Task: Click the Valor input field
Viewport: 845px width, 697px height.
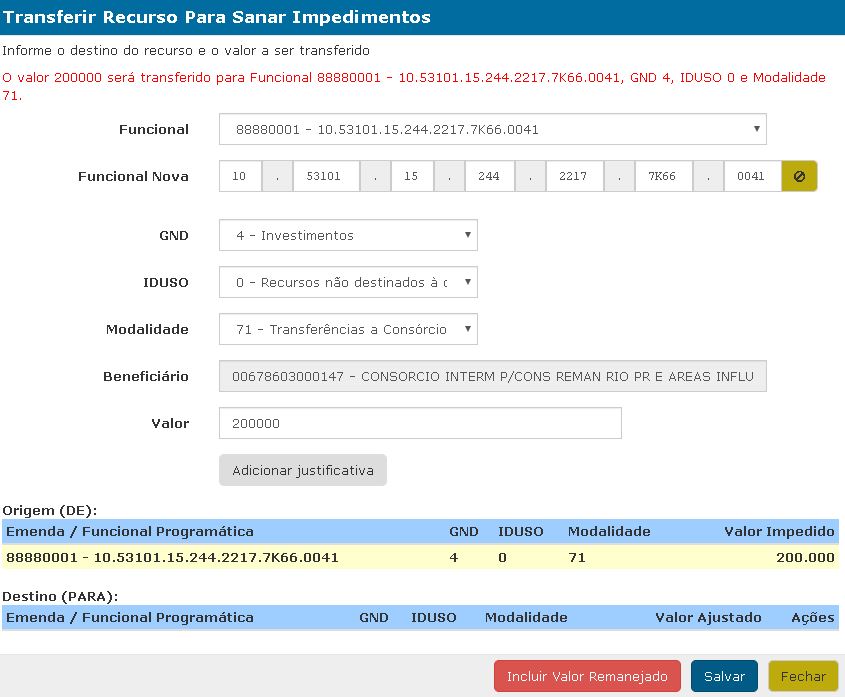Action: pyautogui.click(x=420, y=423)
